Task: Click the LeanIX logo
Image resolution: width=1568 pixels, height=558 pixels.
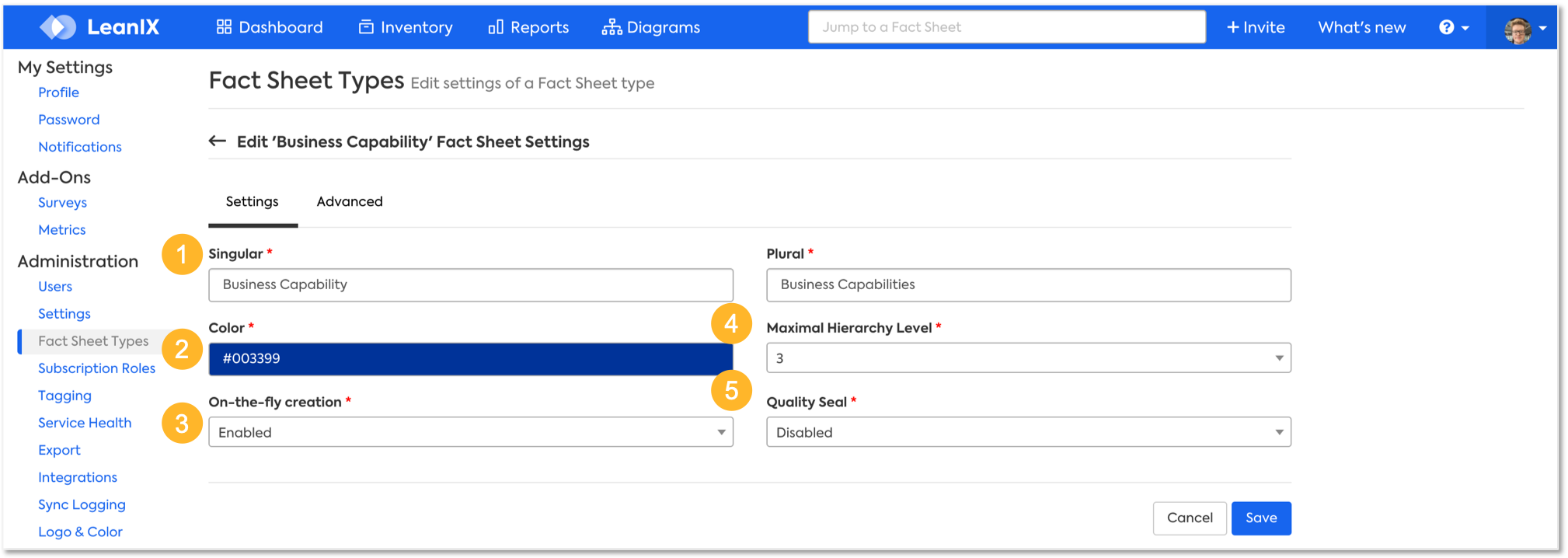Action: tap(99, 27)
